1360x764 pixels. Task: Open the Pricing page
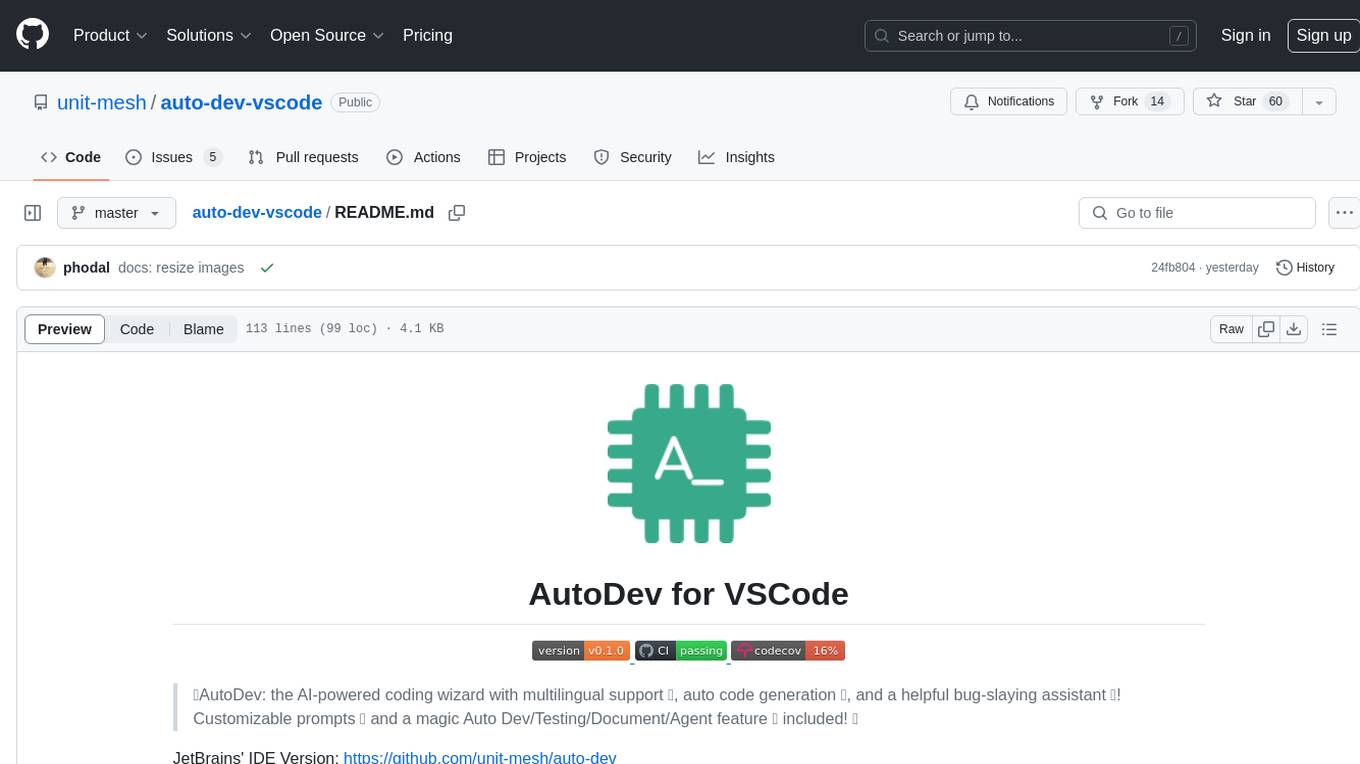[x=427, y=35]
